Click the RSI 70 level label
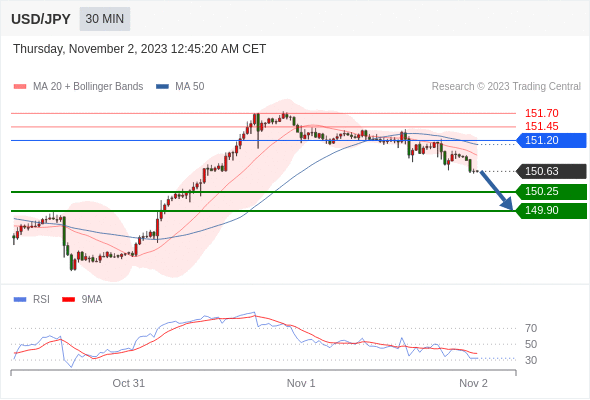The height and width of the screenshot is (400, 590). [531, 329]
